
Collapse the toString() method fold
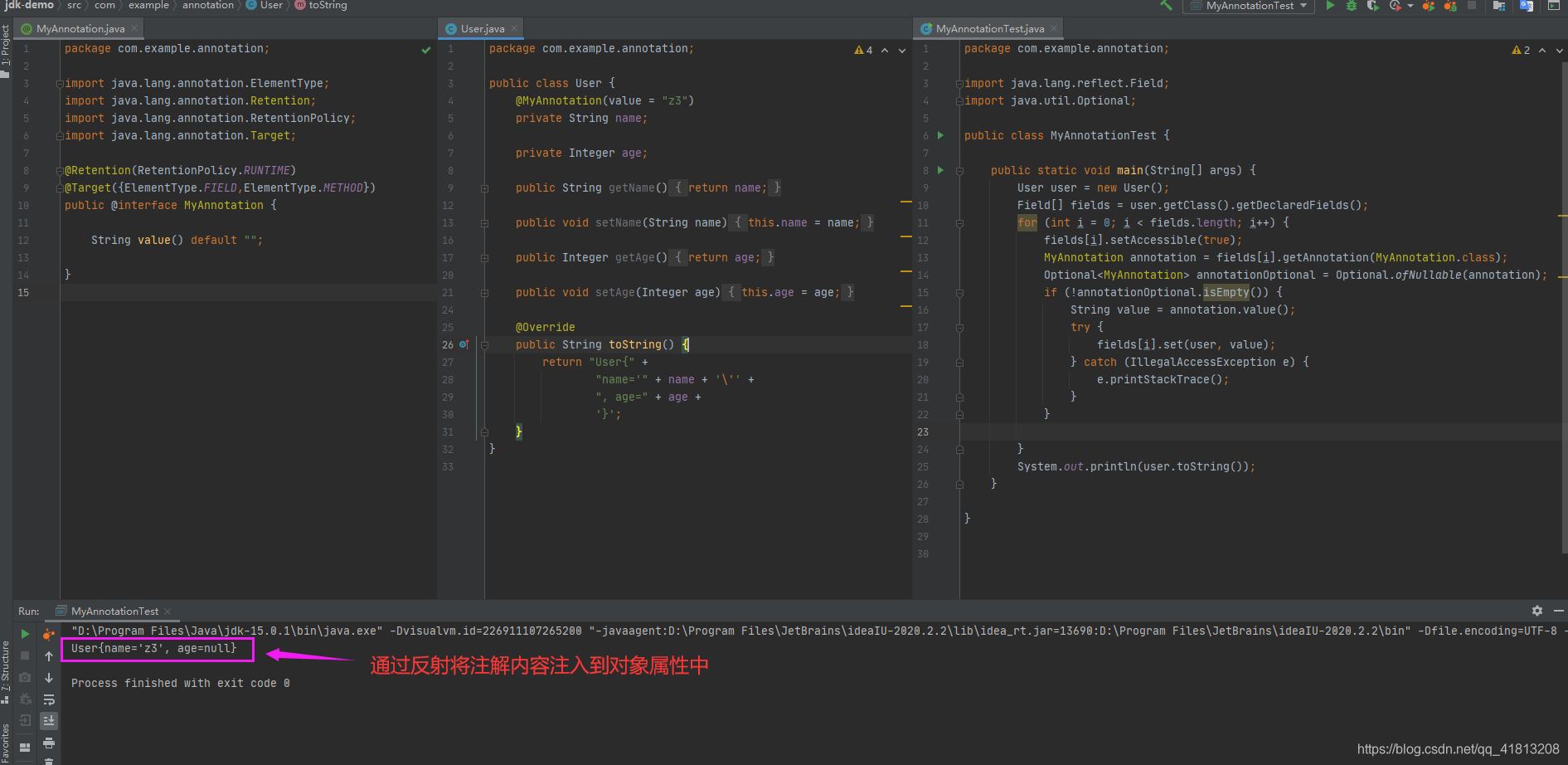[x=484, y=345]
